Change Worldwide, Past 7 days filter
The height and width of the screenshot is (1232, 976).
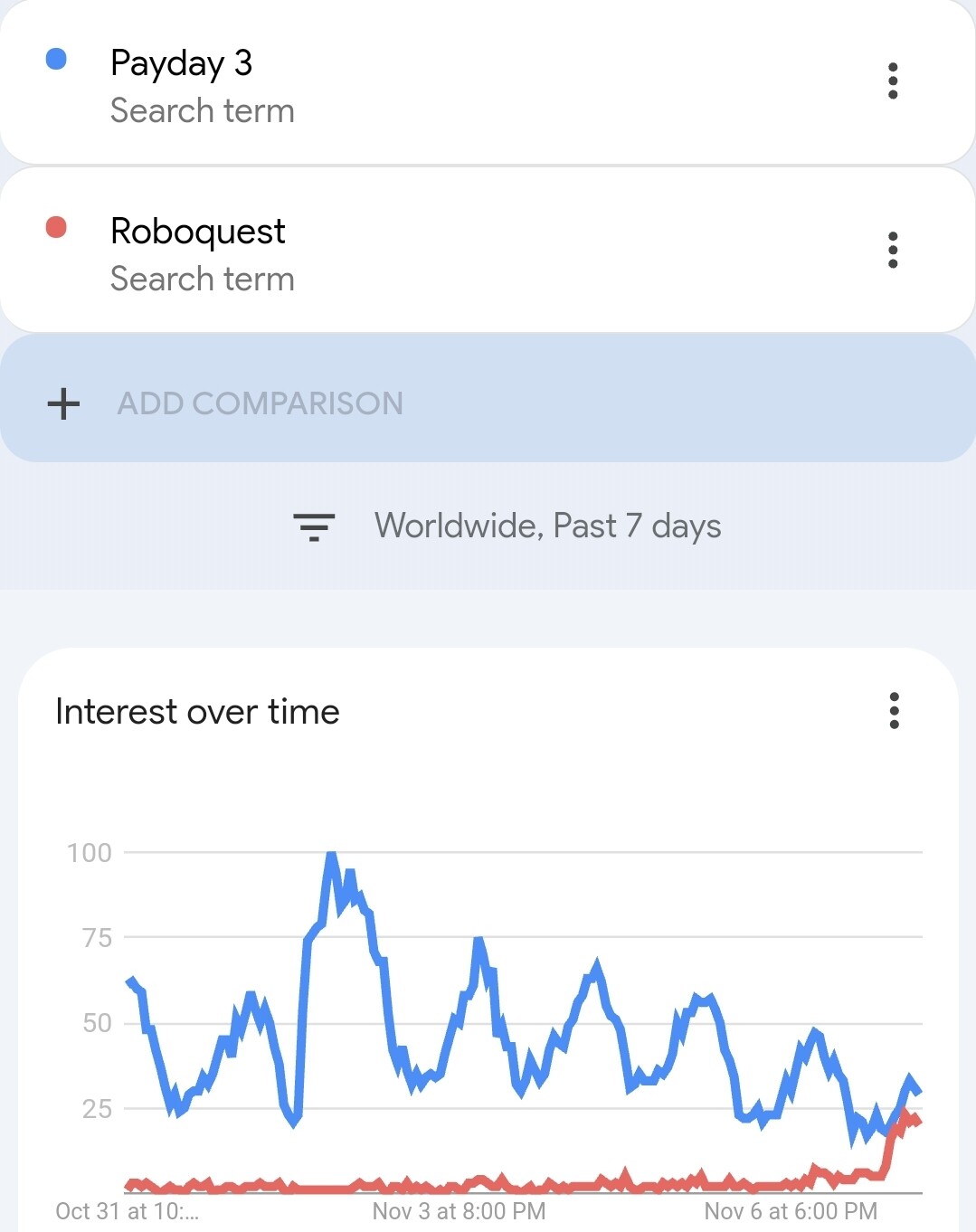point(548,526)
